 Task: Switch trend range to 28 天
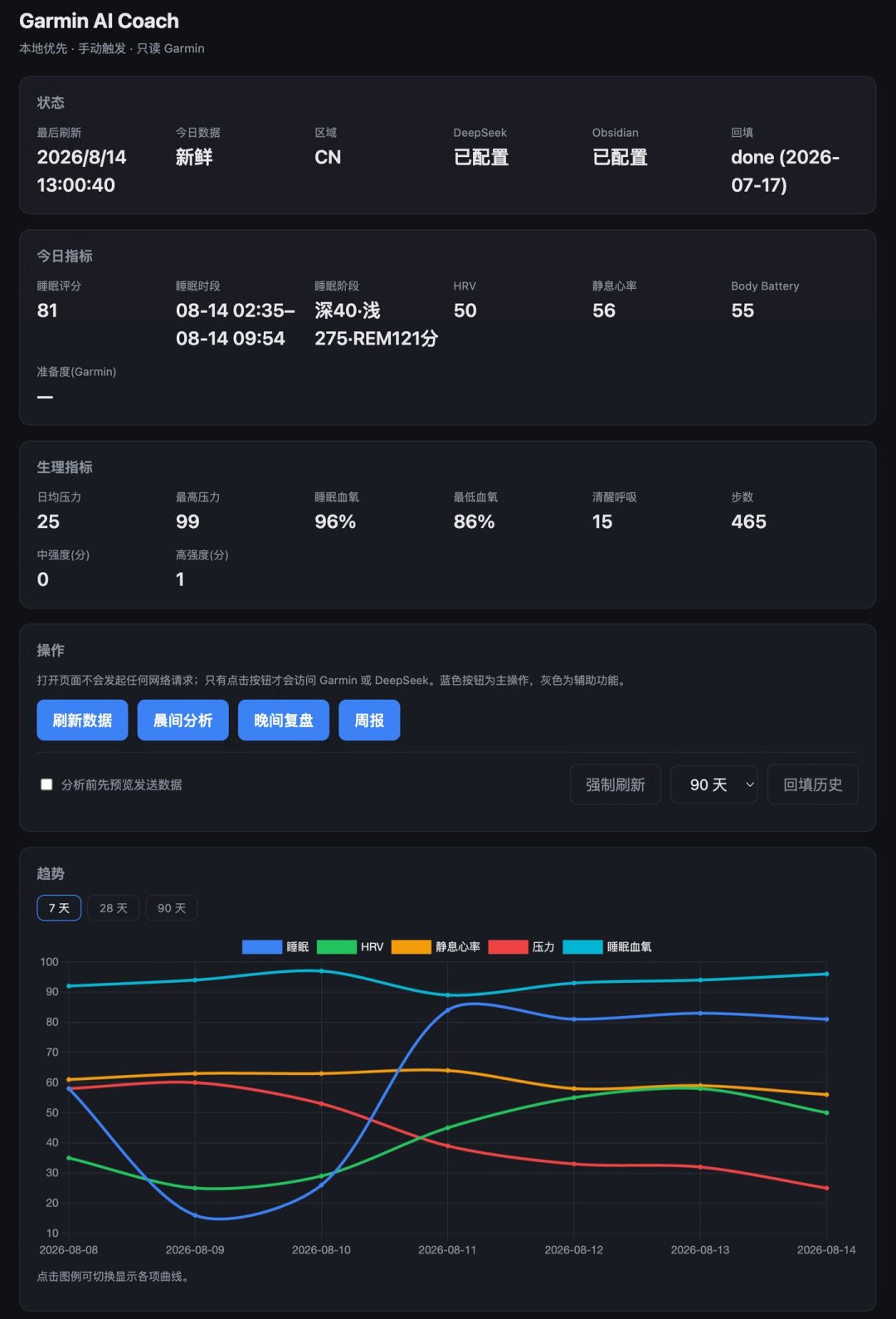pos(114,908)
